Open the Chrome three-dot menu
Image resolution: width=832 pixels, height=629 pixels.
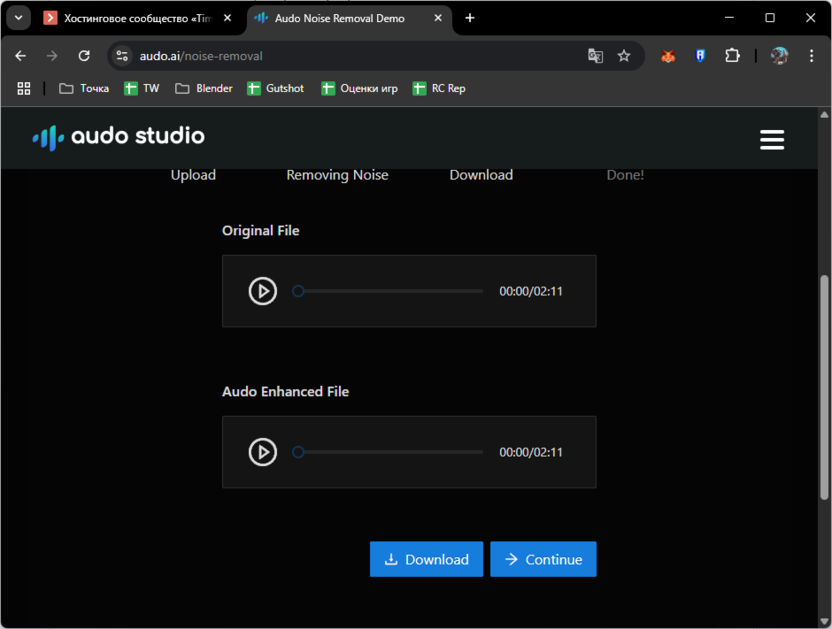(810, 56)
